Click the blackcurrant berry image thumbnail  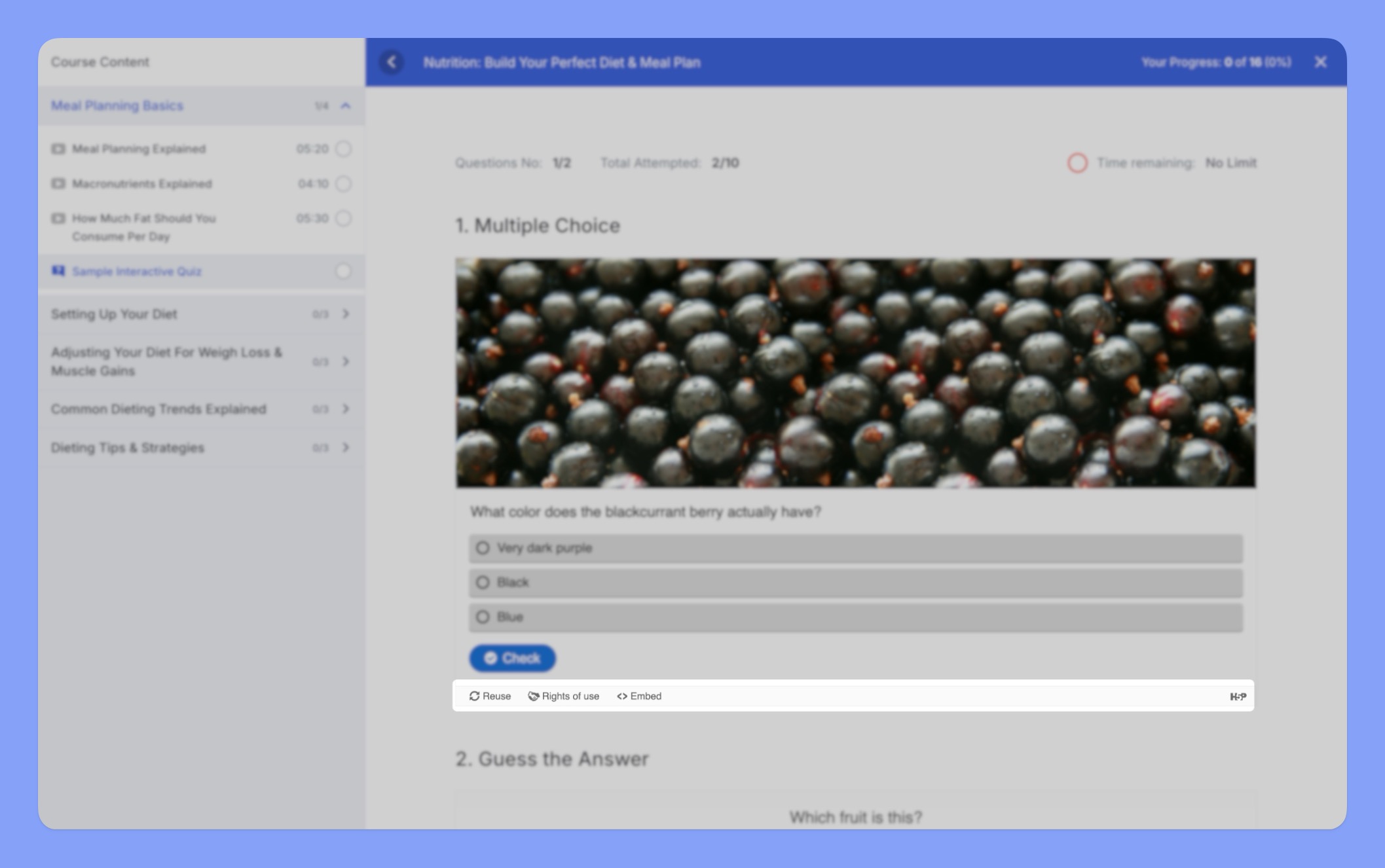pyautogui.click(x=856, y=371)
